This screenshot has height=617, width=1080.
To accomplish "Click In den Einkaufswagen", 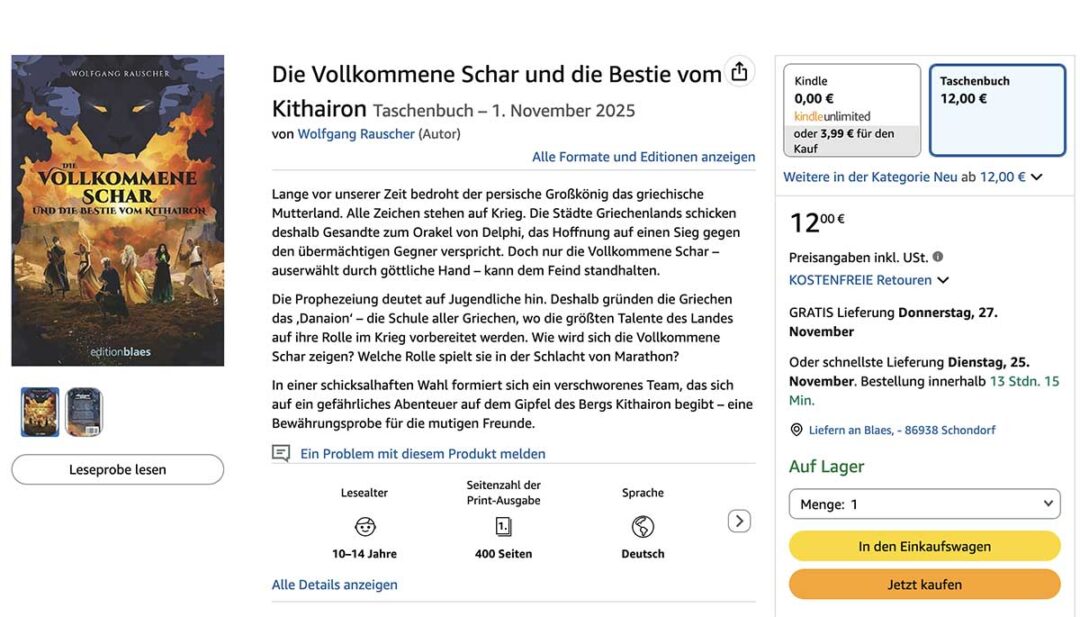I will point(924,546).
